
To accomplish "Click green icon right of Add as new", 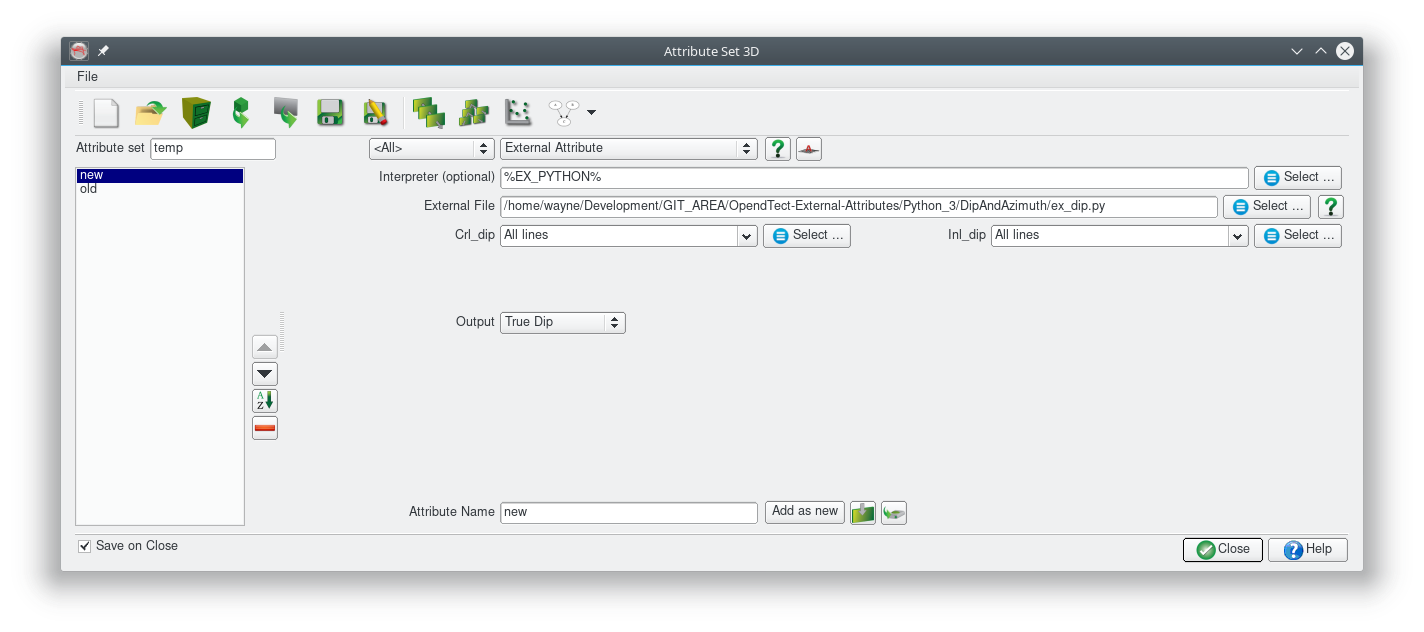I will [x=862, y=512].
